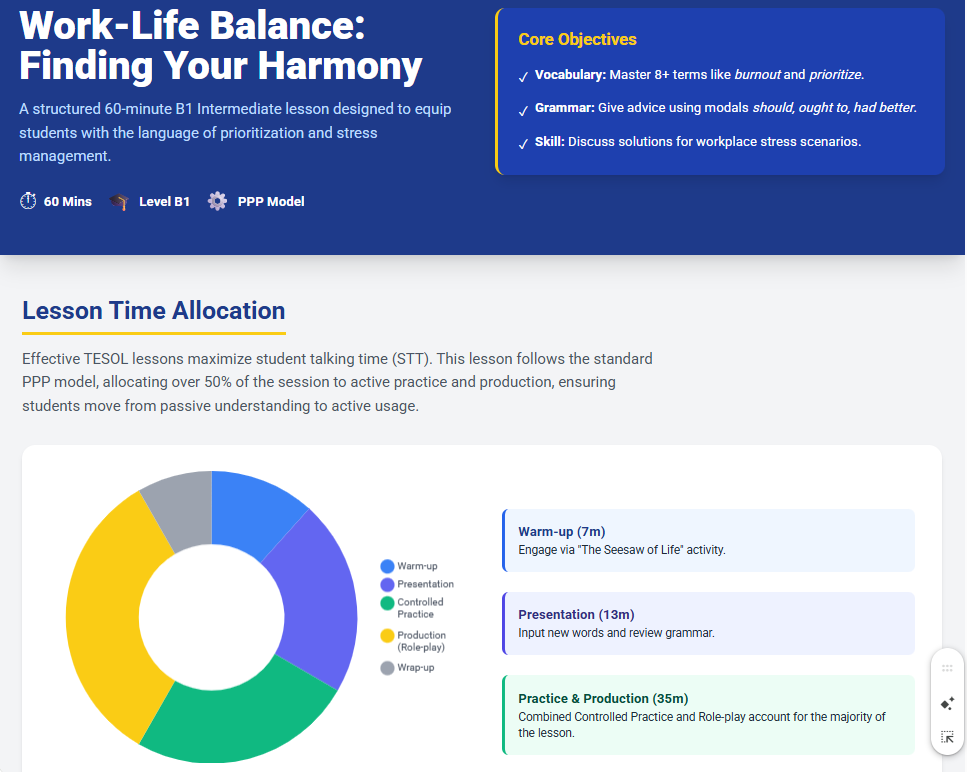The height and width of the screenshot is (772, 967).
Task: Click the gear icon beside PPP Model
Action: click(x=217, y=202)
